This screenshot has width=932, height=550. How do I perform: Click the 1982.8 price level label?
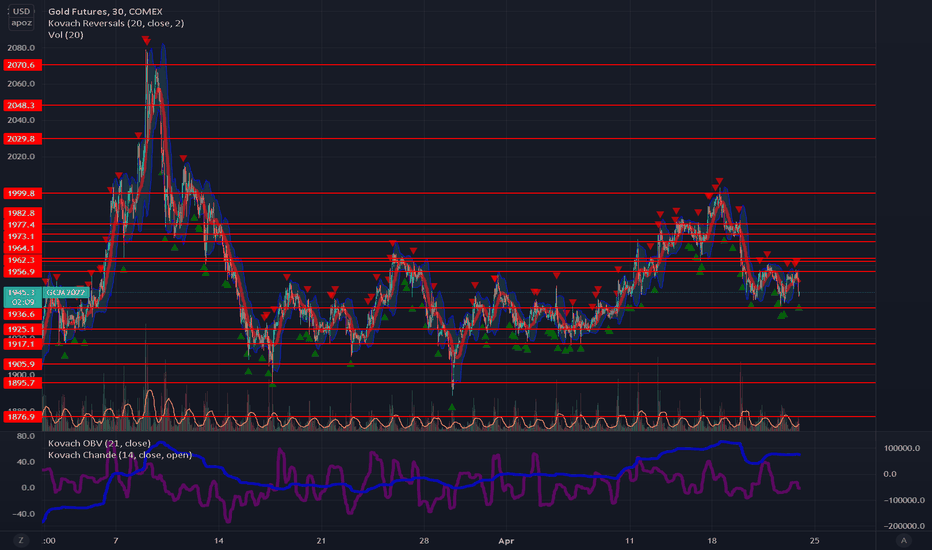pos(21,213)
